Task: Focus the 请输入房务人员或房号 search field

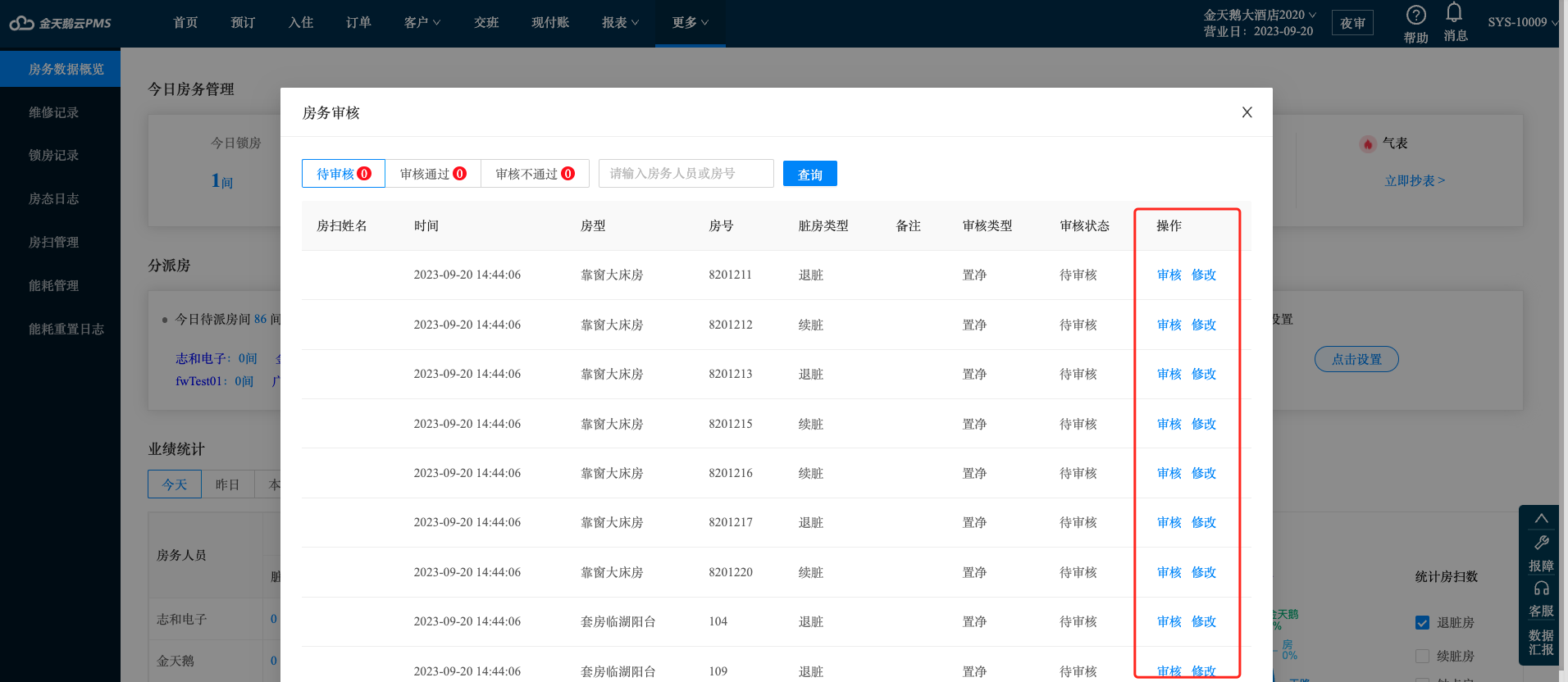Action: (686, 174)
